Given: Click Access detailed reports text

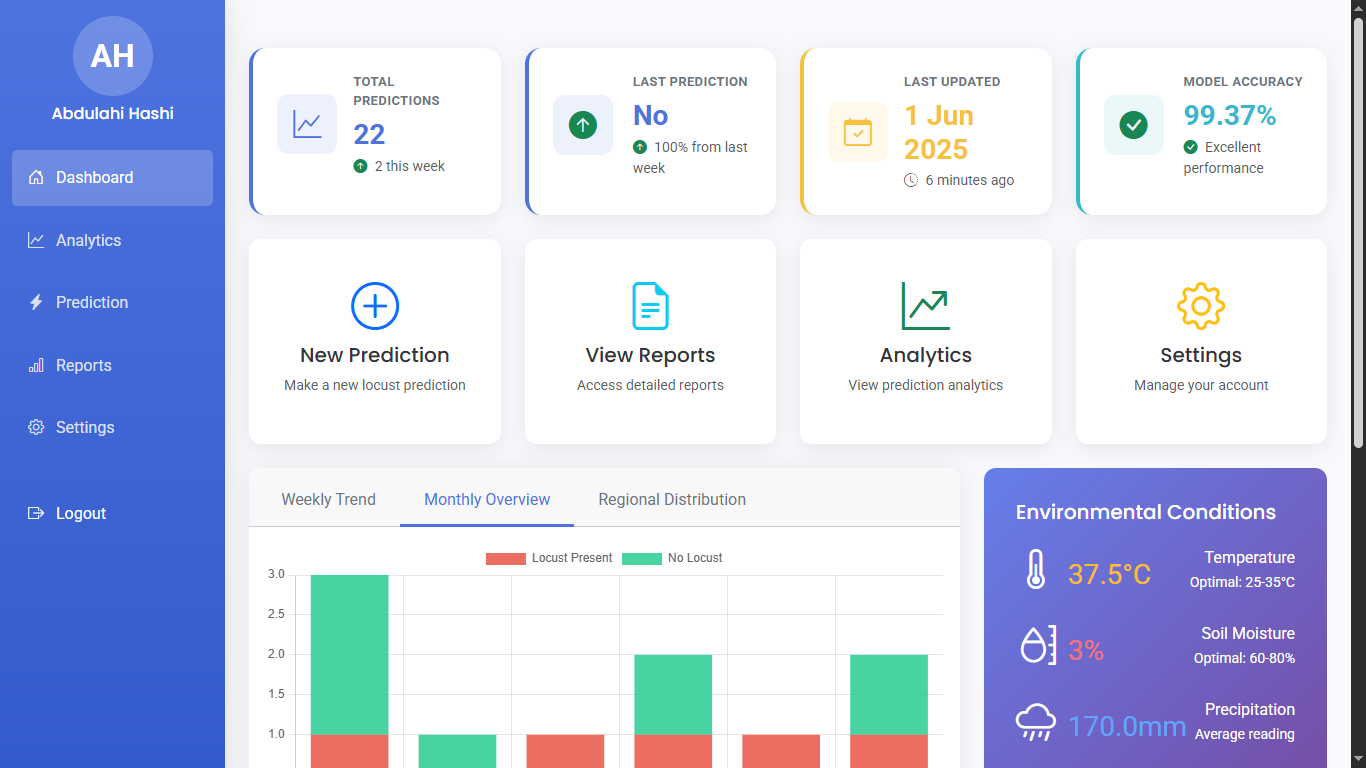Looking at the screenshot, I should coord(650,385).
